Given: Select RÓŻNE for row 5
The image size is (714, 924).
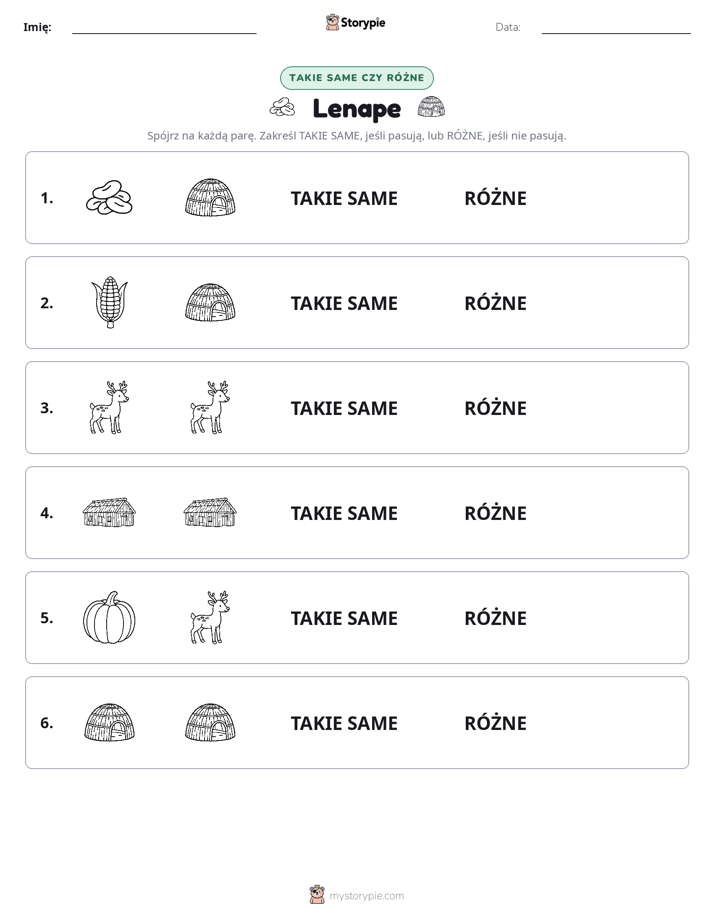Looking at the screenshot, I should (495, 618).
